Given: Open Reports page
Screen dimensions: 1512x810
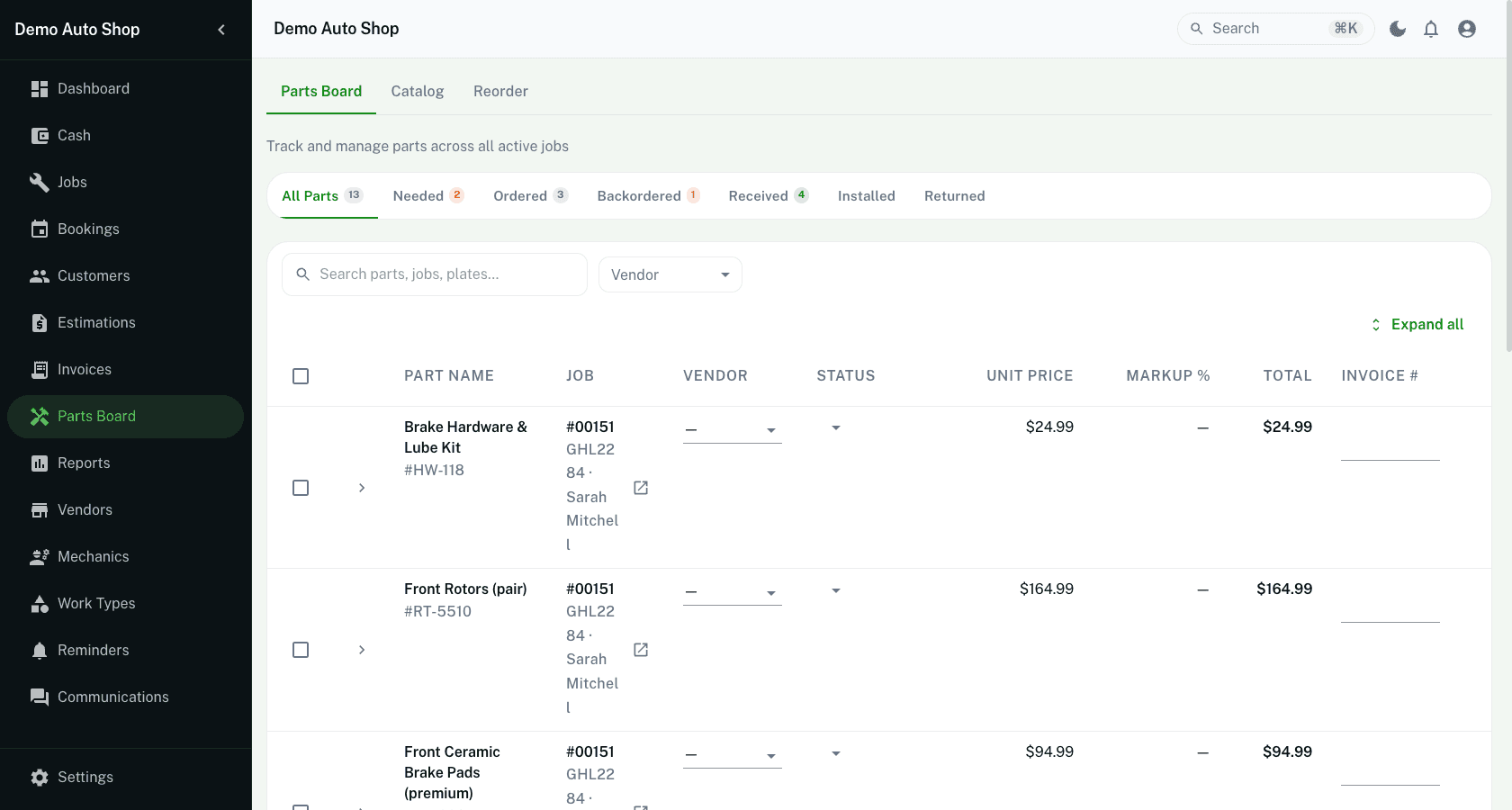Looking at the screenshot, I should [x=125, y=463].
